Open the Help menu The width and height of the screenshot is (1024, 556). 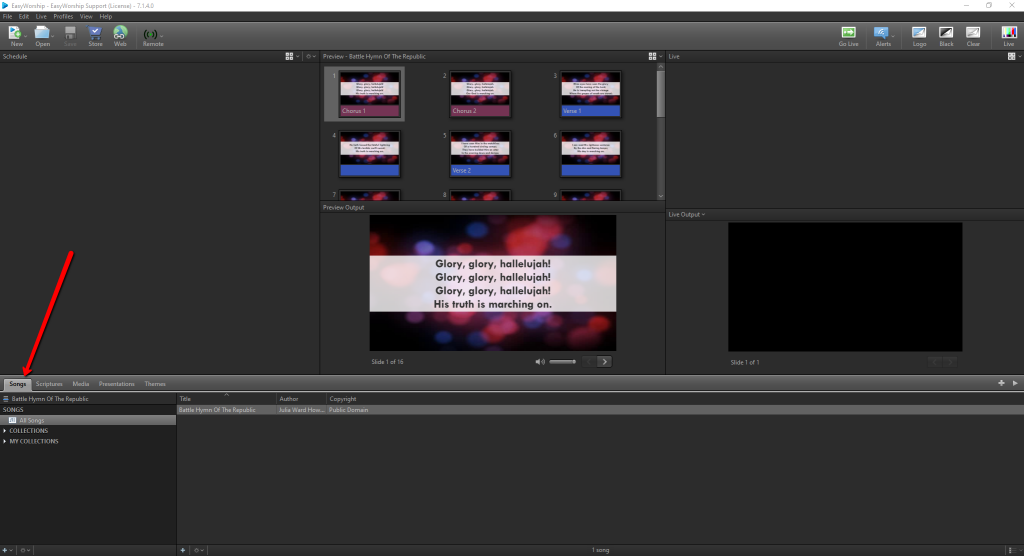(x=106, y=16)
